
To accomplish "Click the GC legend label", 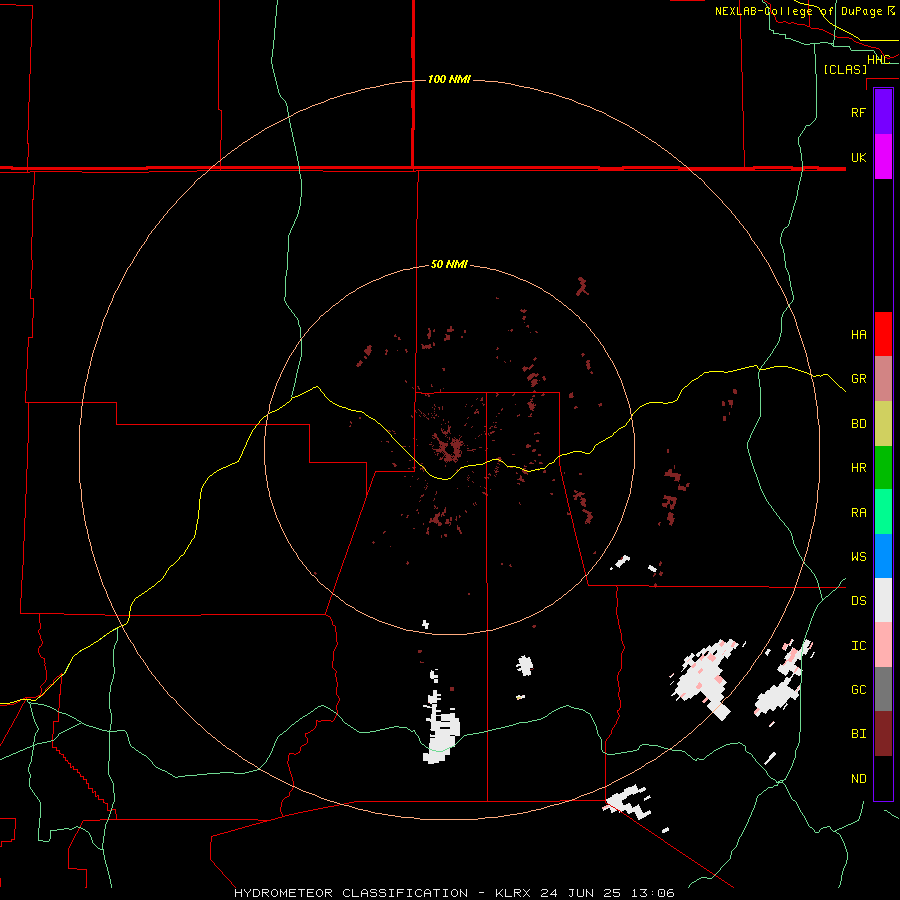I will tap(858, 690).
